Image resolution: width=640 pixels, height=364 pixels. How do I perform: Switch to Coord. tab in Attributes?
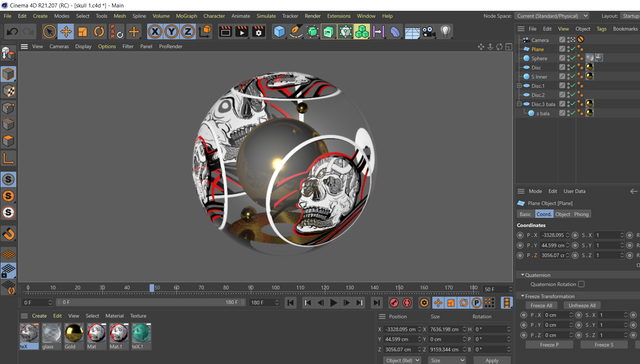click(544, 214)
